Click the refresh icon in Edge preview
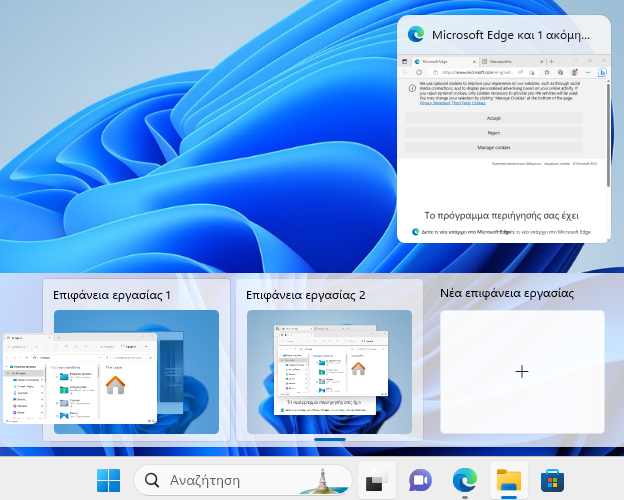Screen dimensions: 624x500 [419, 72]
